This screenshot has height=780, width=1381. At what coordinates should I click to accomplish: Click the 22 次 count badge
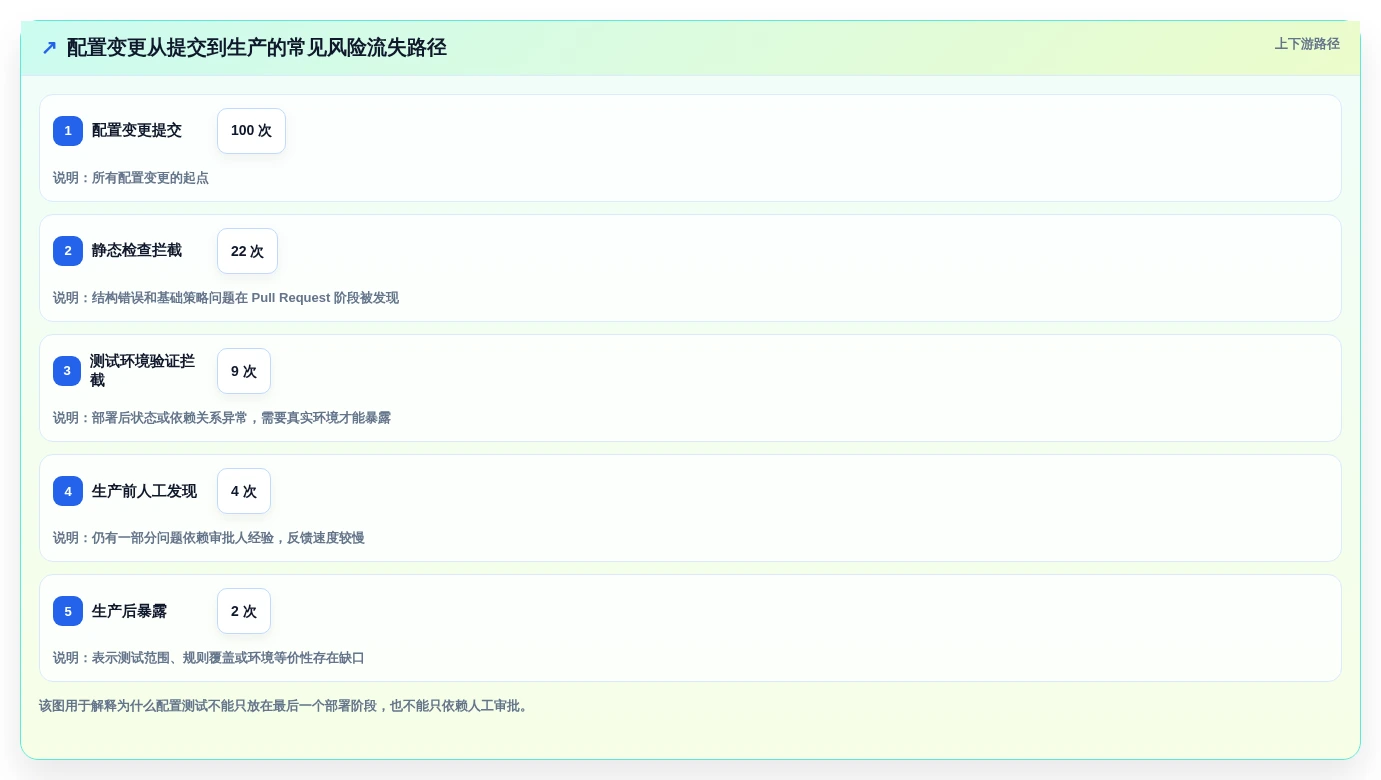coord(247,251)
